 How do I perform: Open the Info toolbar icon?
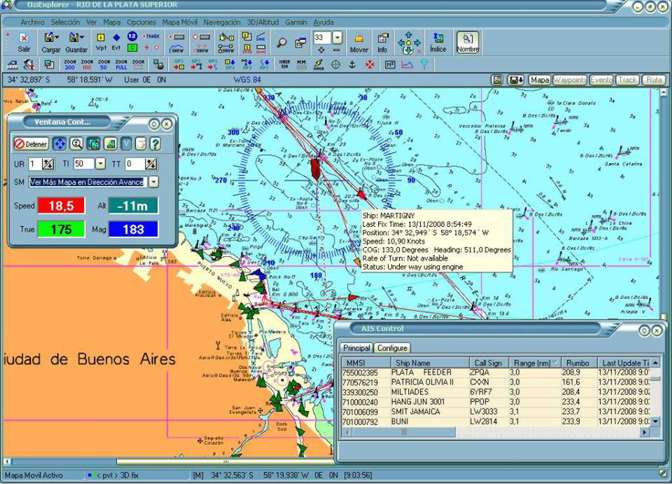pyautogui.click(x=382, y=43)
